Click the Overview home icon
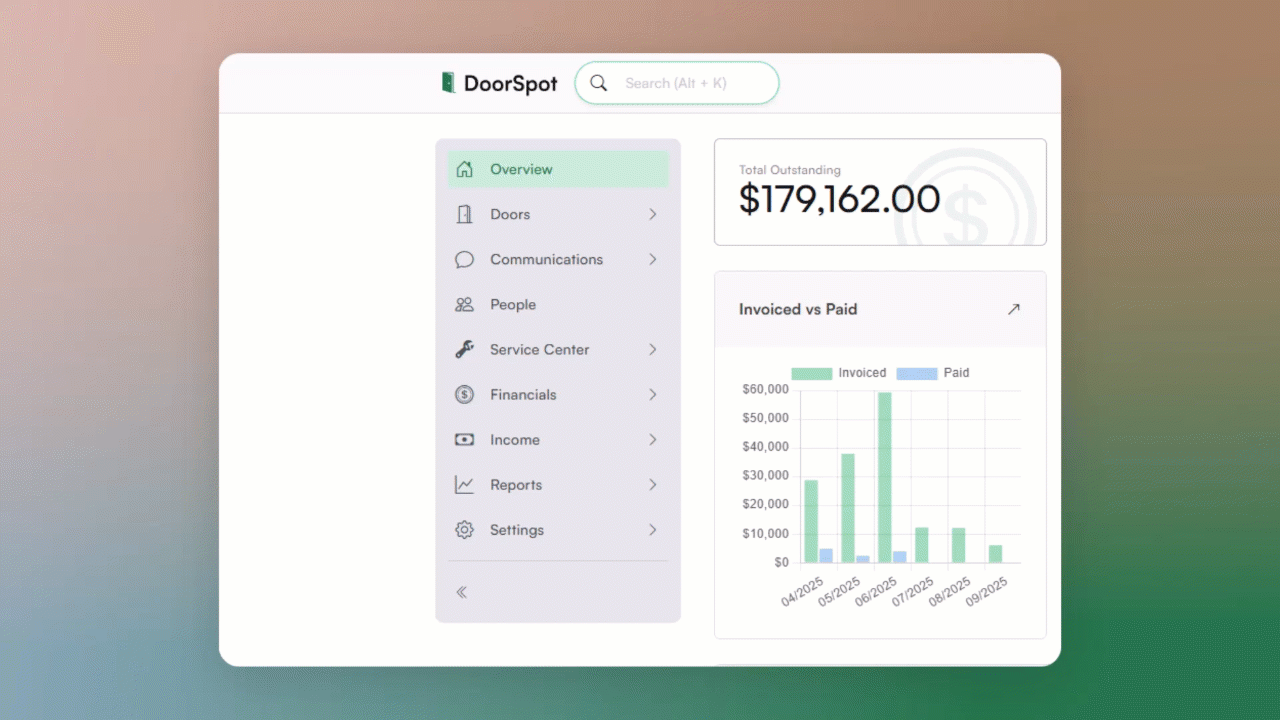 point(464,169)
